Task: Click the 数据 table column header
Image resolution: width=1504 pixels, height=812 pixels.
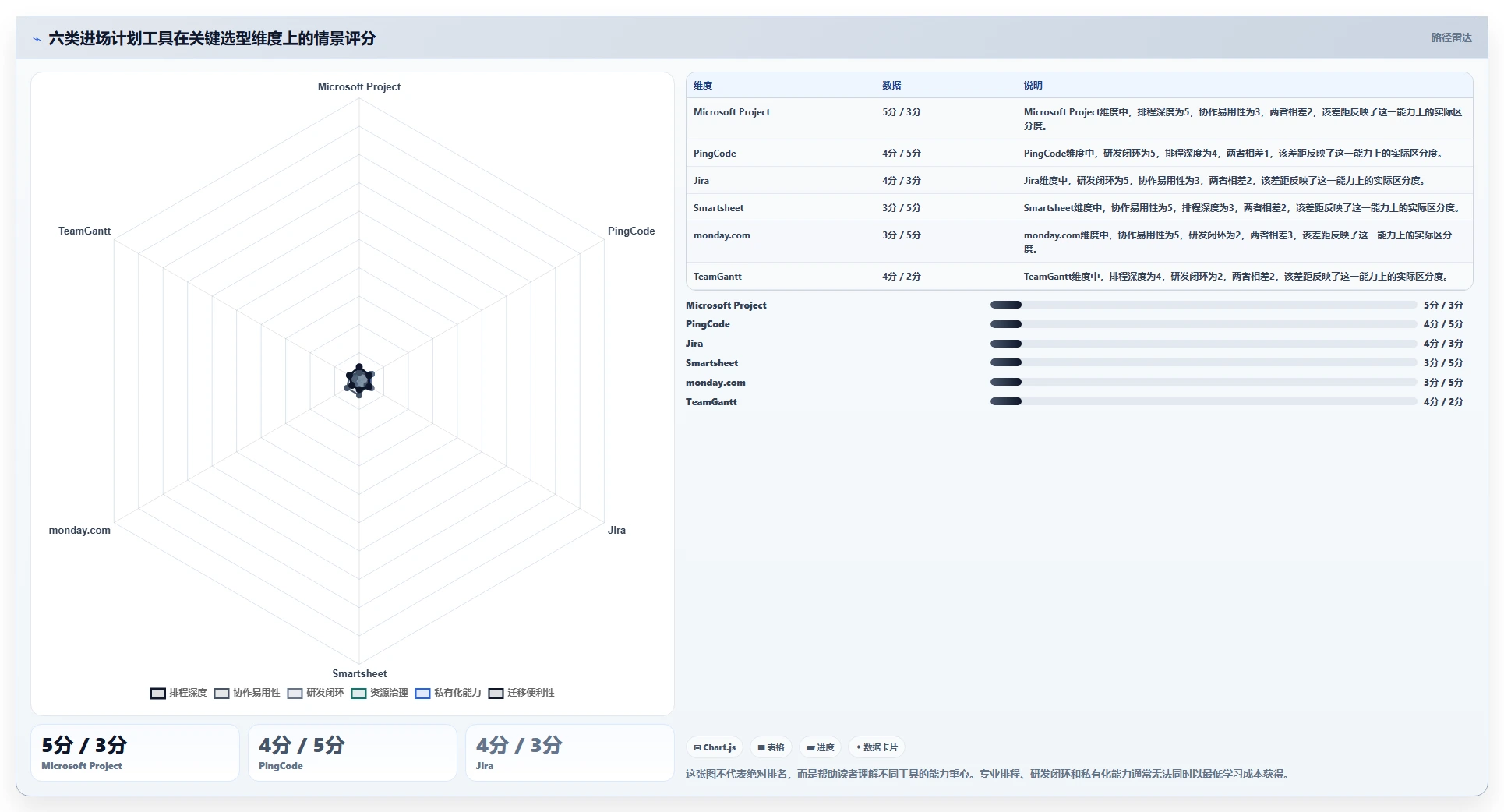Action: [x=891, y=86]
